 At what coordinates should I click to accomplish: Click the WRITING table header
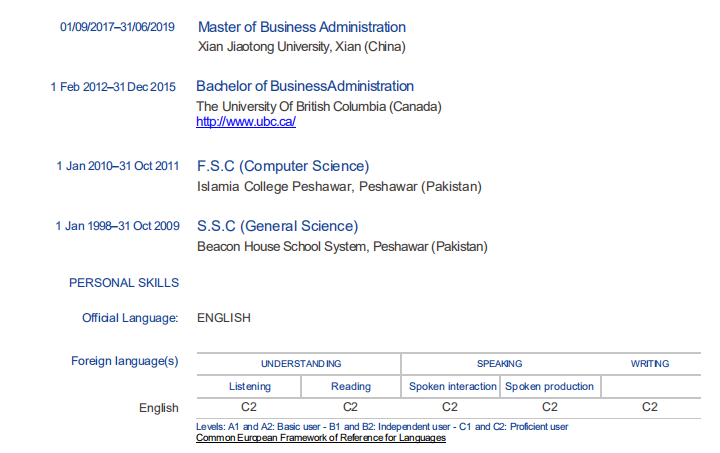tap(650, 364)
